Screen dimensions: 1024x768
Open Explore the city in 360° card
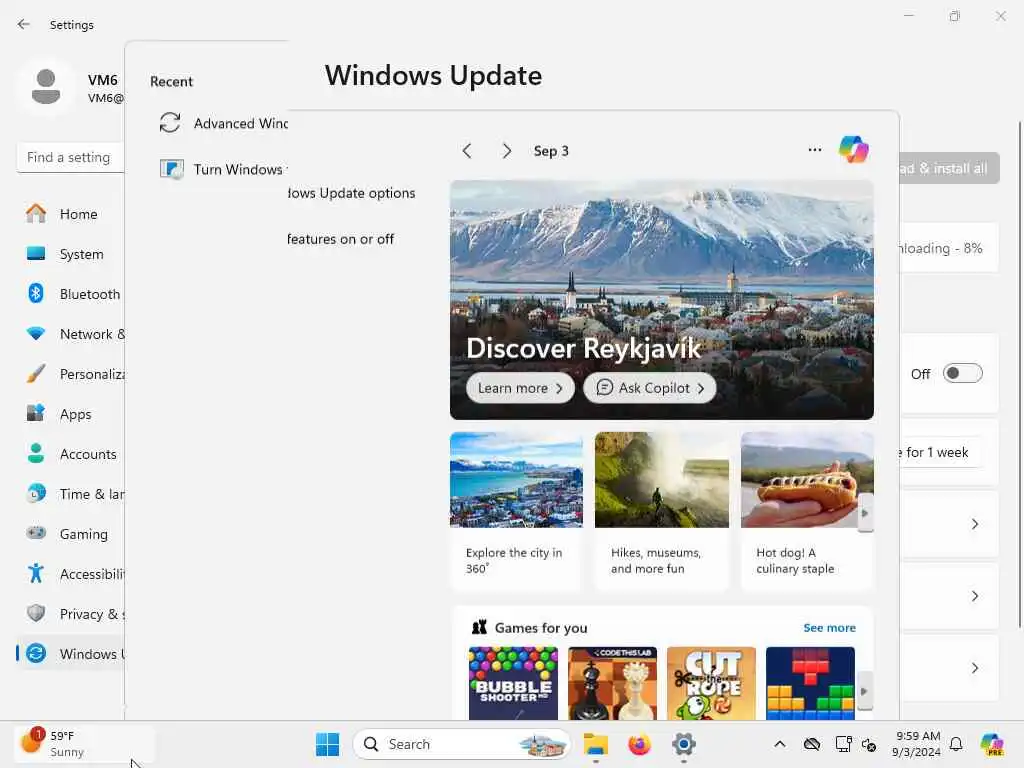coord(516,511)
